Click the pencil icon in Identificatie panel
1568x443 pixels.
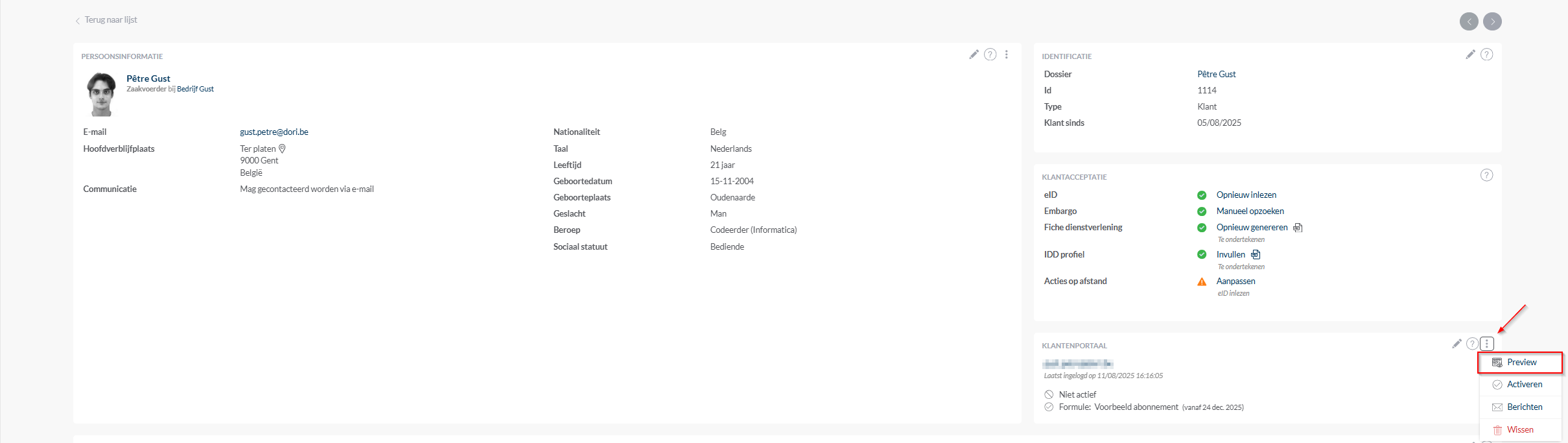pyautogui.click(x=1470, y=54)
